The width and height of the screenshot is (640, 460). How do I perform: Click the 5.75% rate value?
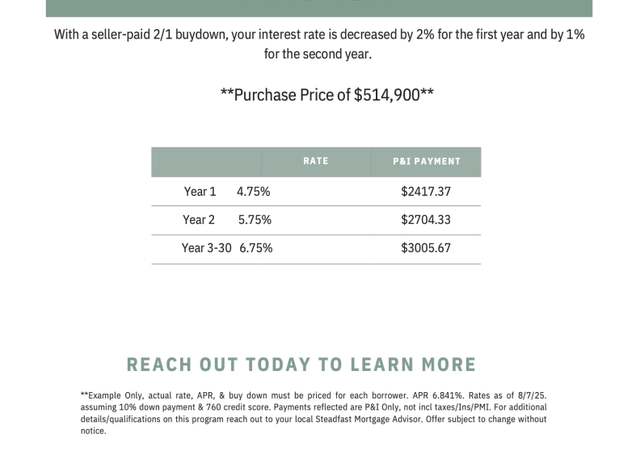click(x=255, y=220)
